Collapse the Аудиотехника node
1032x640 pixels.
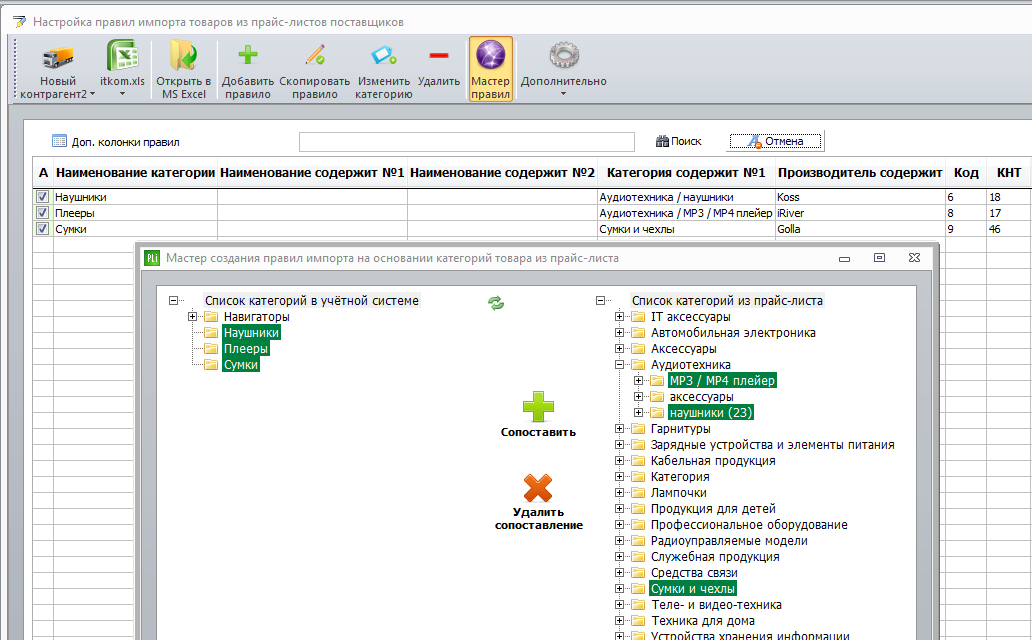pos(619,364)
